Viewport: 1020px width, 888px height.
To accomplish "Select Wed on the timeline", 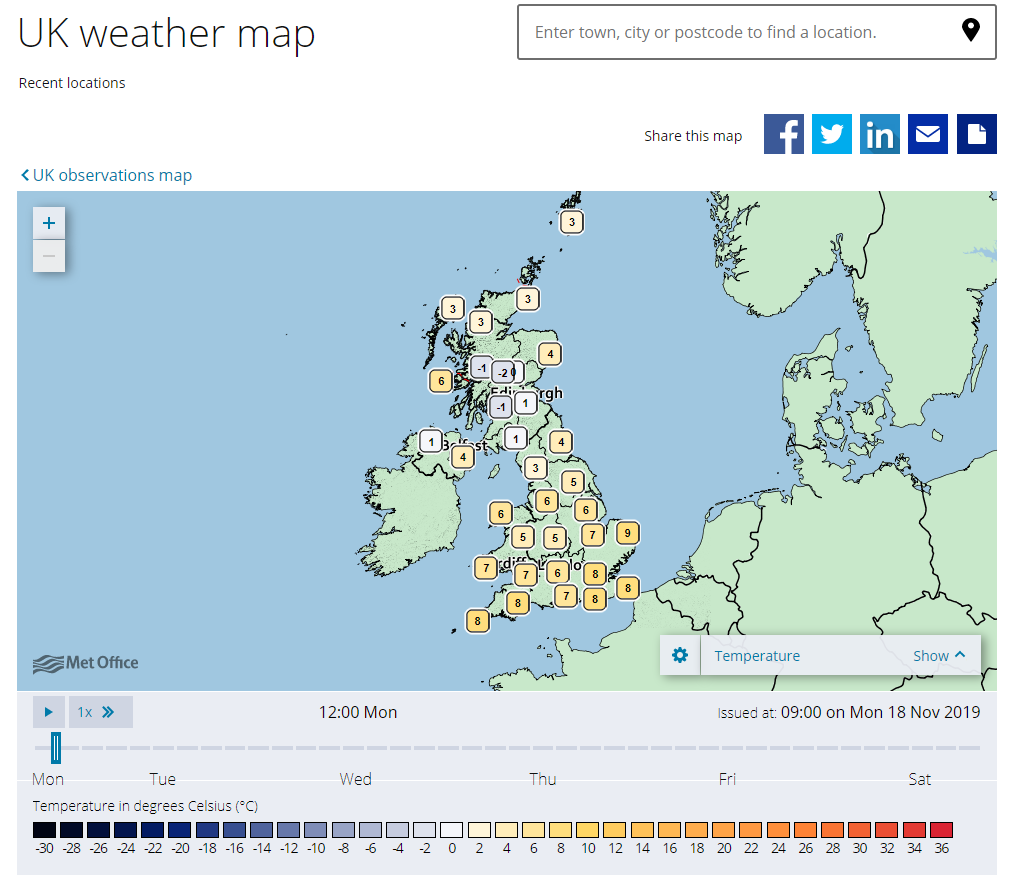I will (355, 779).
